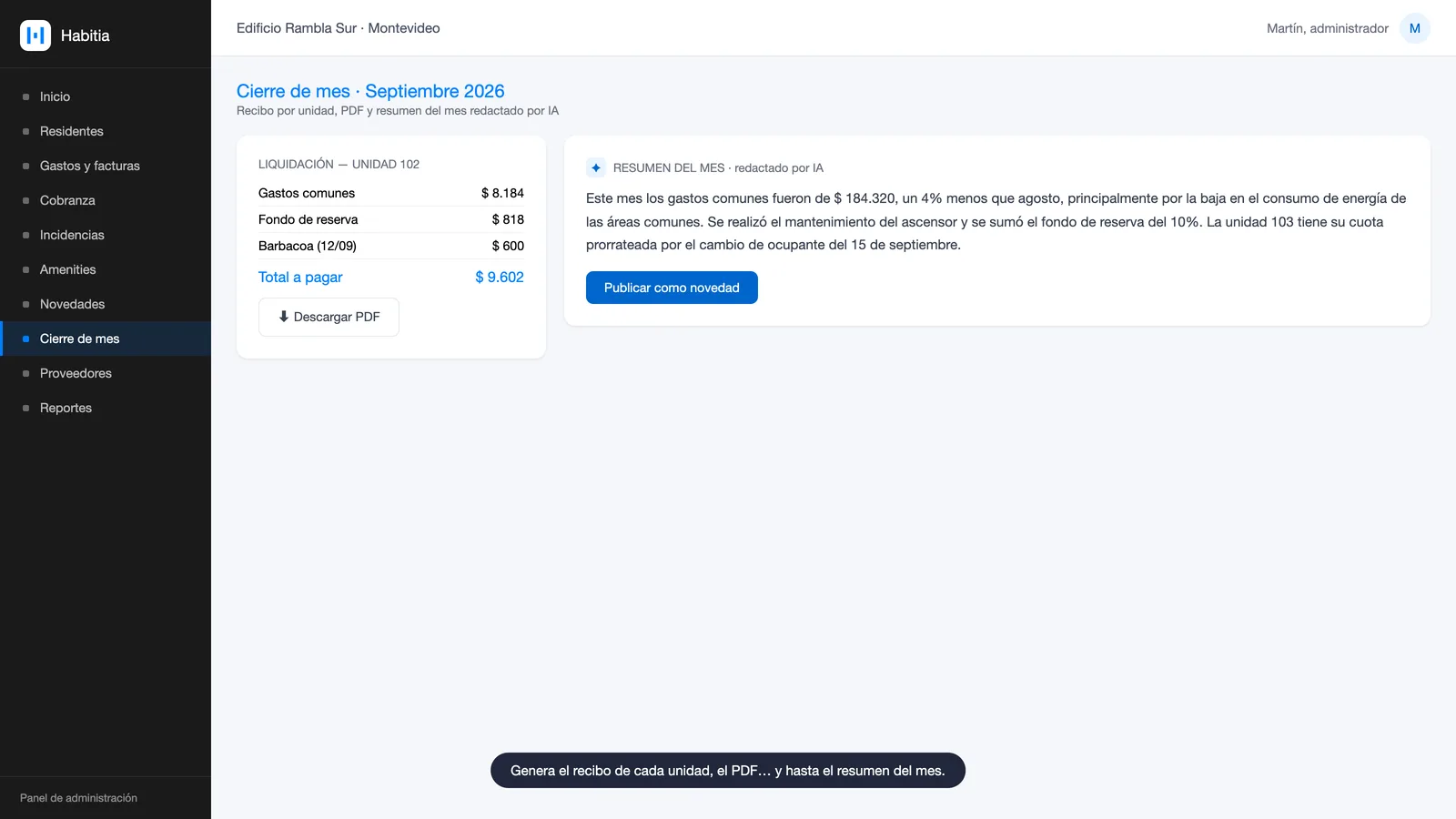Go to Reportes
The height and width of the screenshot is (819, 1456).
106,408
